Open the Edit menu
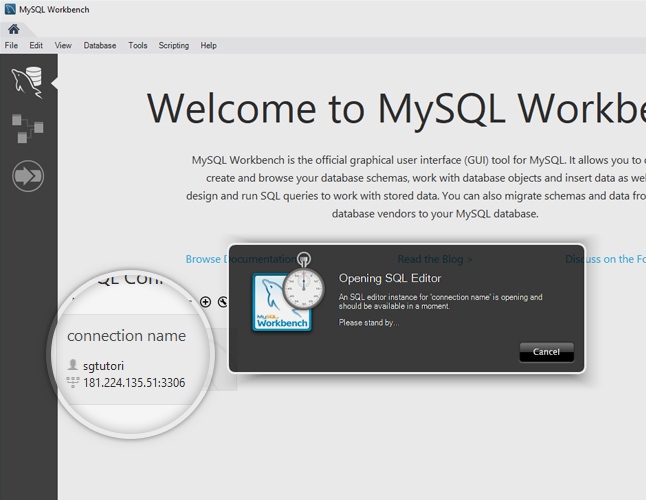 click(36, 45)
